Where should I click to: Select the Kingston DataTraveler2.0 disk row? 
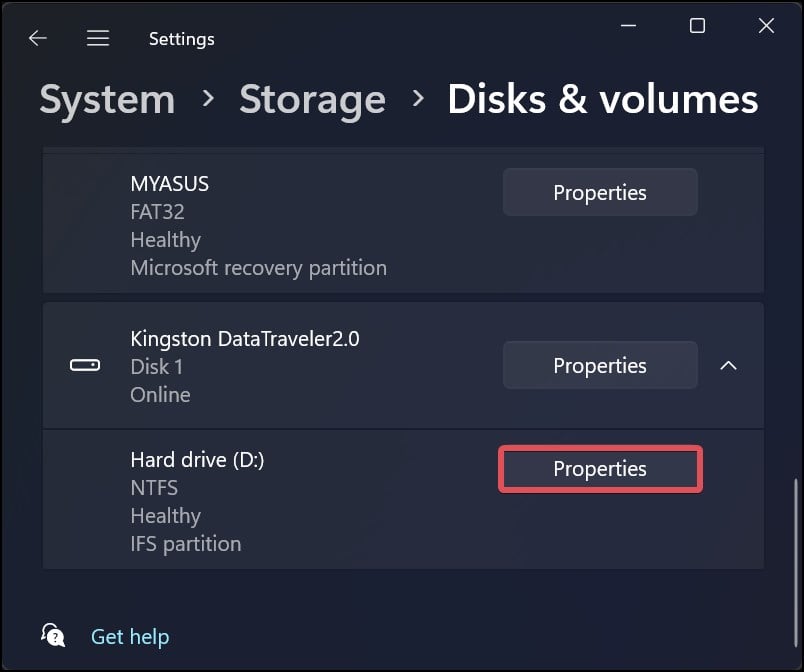point(404,365)
